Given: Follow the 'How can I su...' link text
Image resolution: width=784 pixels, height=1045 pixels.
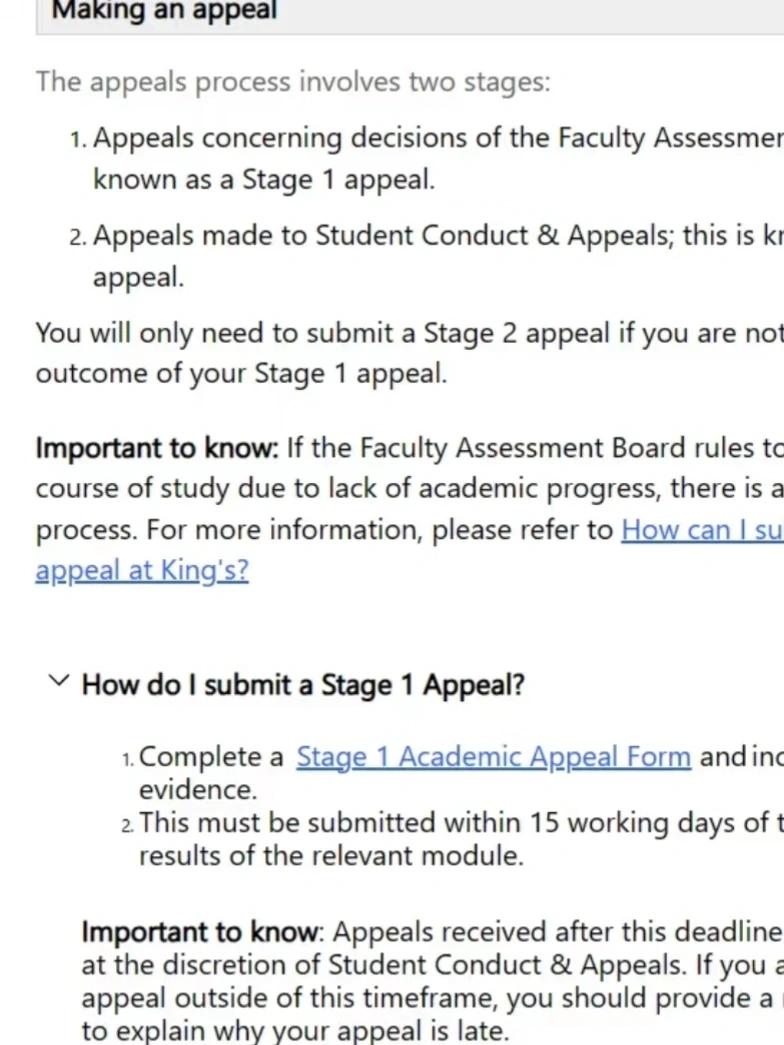Looking at the screenshot, I should click(x=703, y=530).
